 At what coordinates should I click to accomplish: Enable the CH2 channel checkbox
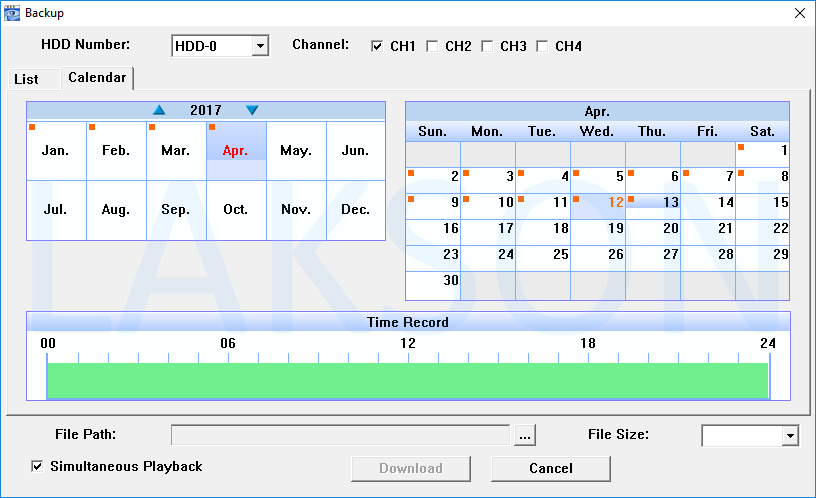click(x=432, y=46)
